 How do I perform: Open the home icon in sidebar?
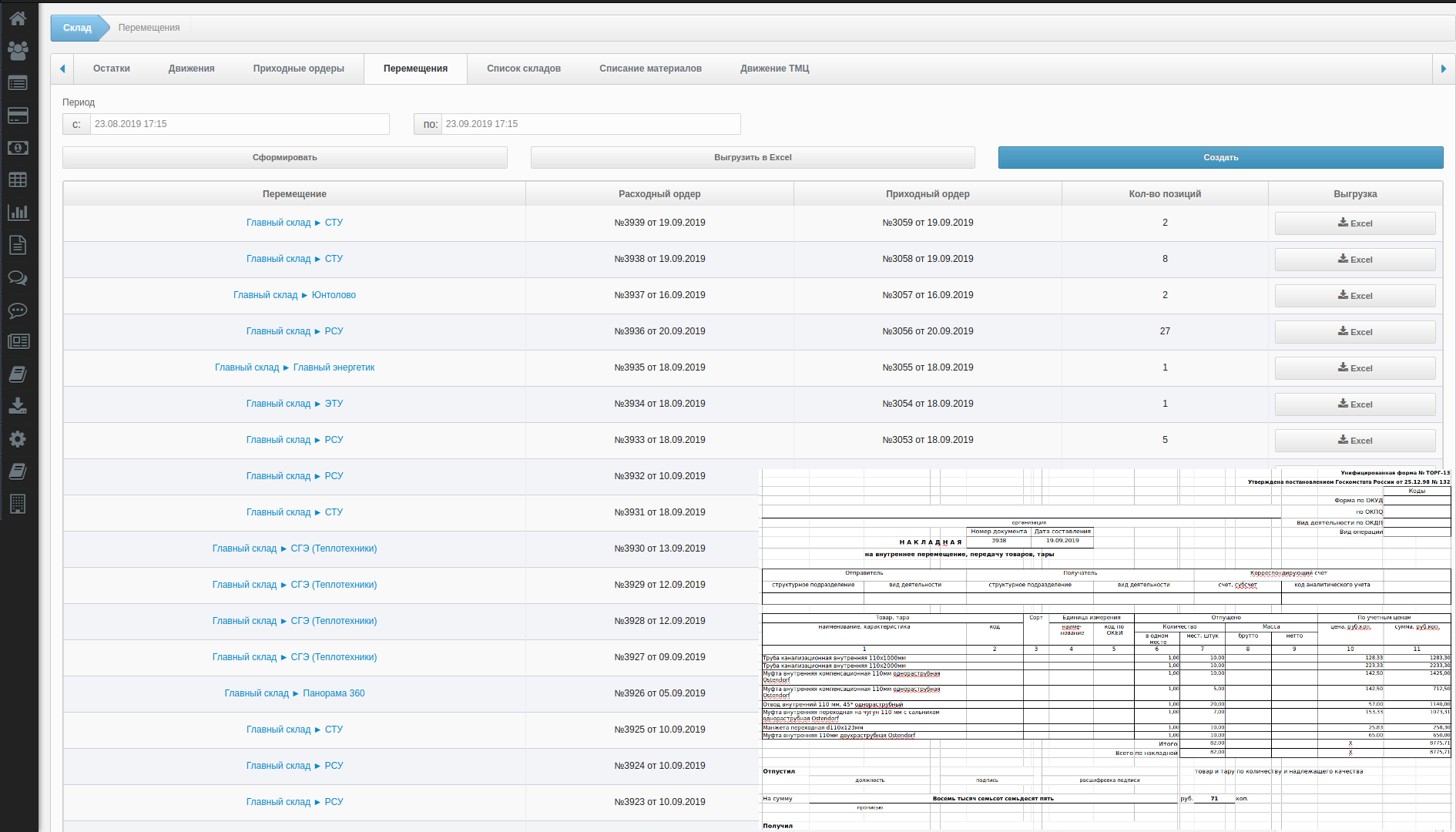(x=18, y=18)
